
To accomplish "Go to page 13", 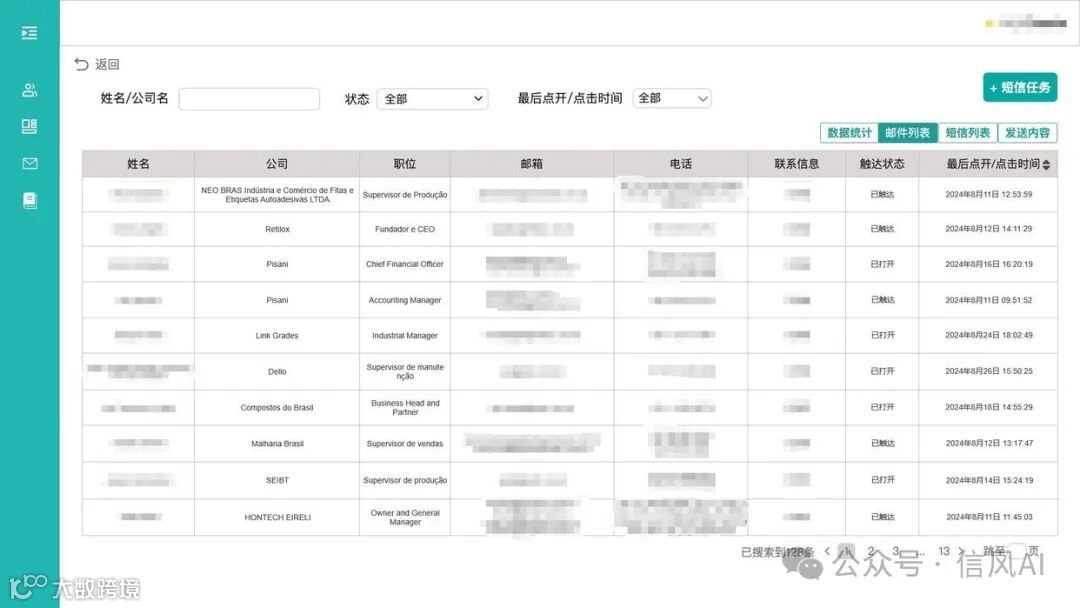I will (944, 551).
